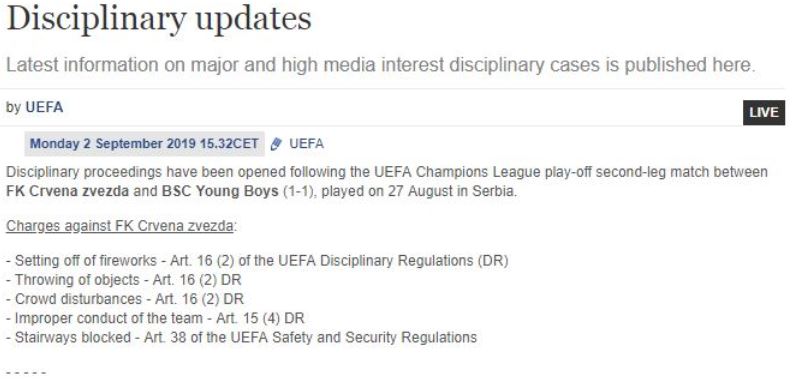Click 'UEFA Disciplinary Regulations (DR)' text

click(392, 261)
